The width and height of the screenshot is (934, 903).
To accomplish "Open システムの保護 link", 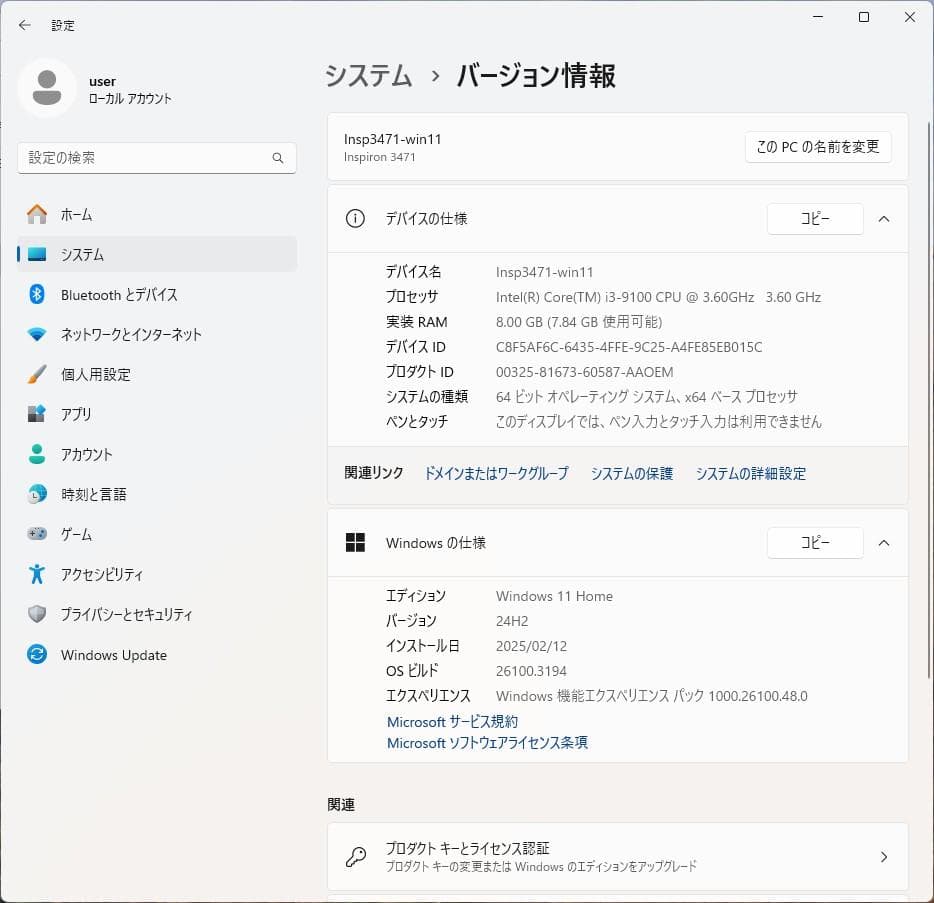I will coord(631,474).
